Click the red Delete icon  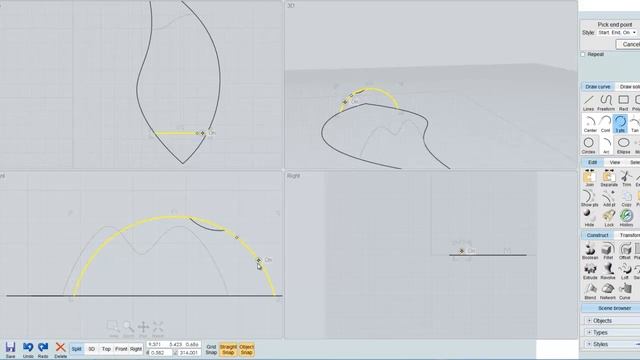click(x=60, y=349)
